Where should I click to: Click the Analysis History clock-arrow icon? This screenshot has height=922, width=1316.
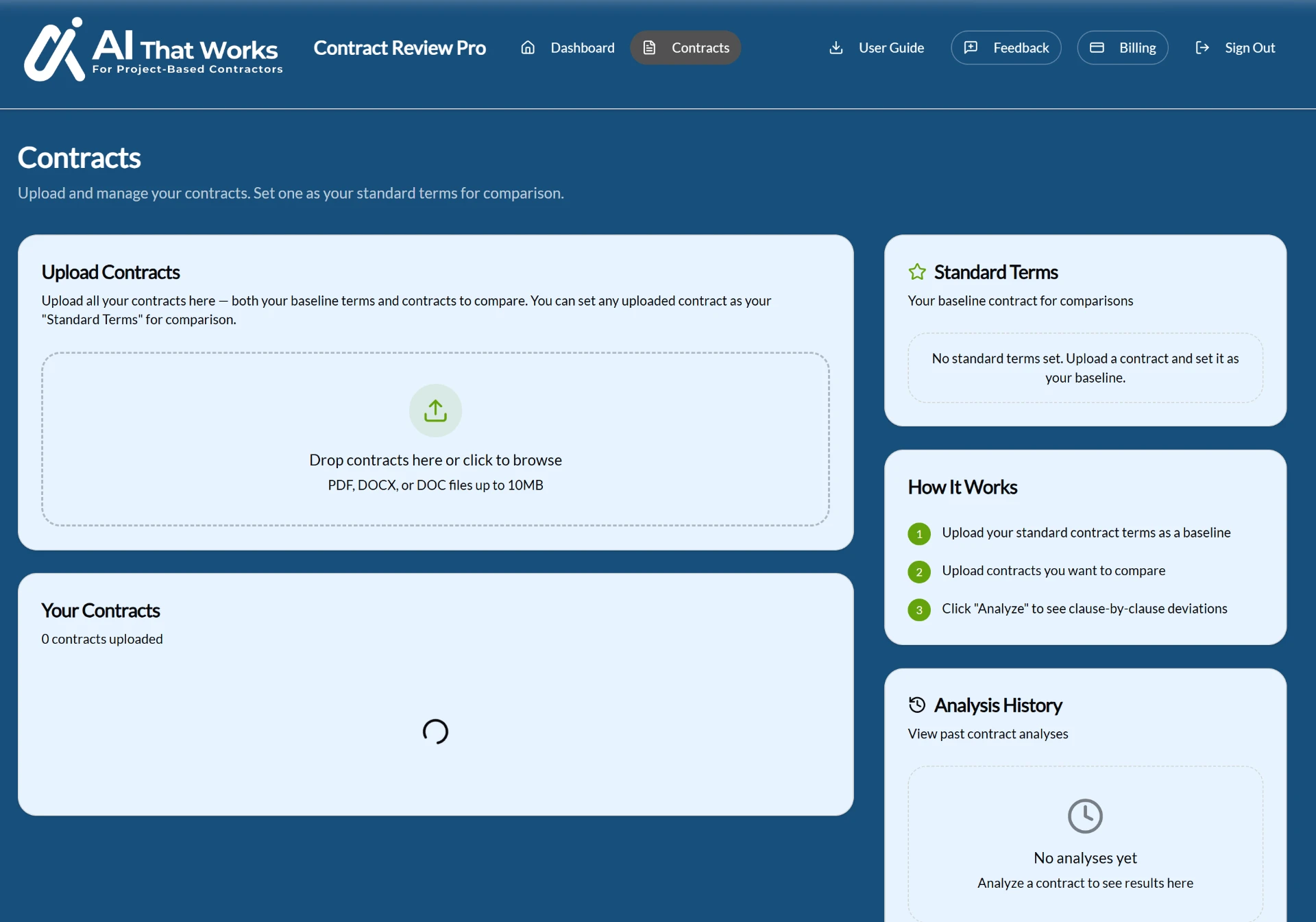click(x=917, y=705)
